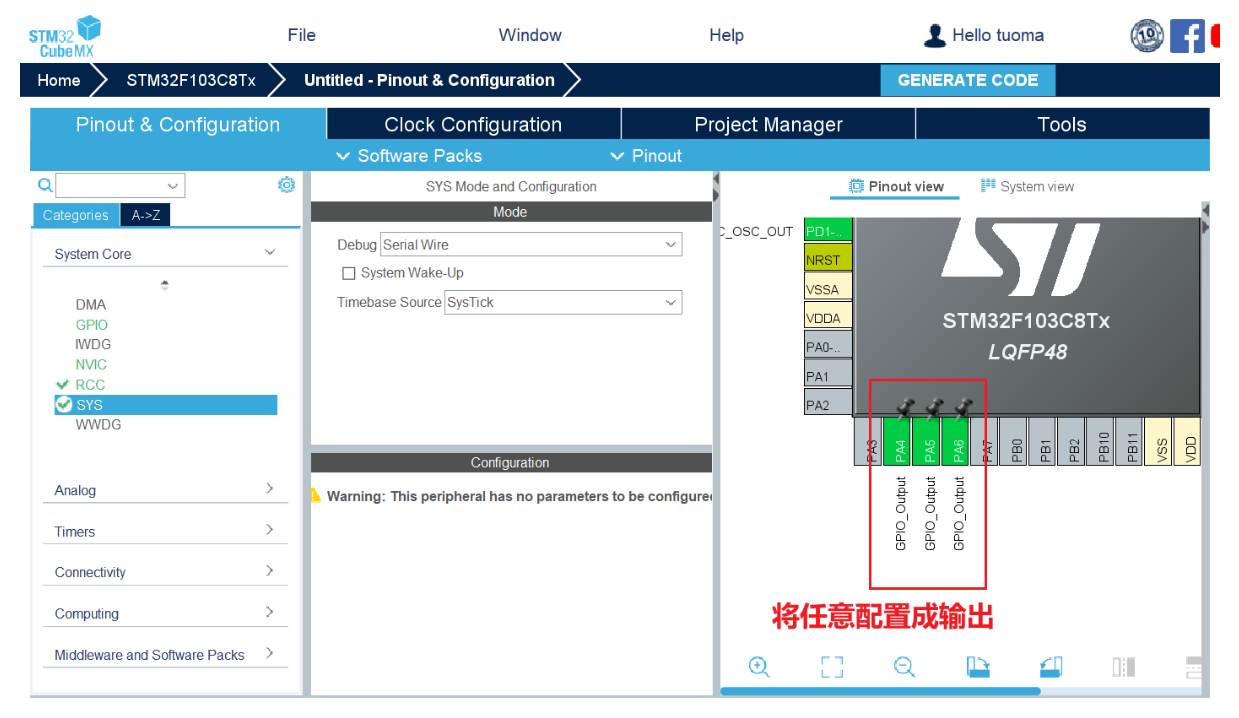Open the Timebase Source dropdown
1239x718 pixels.
[563, 302]
